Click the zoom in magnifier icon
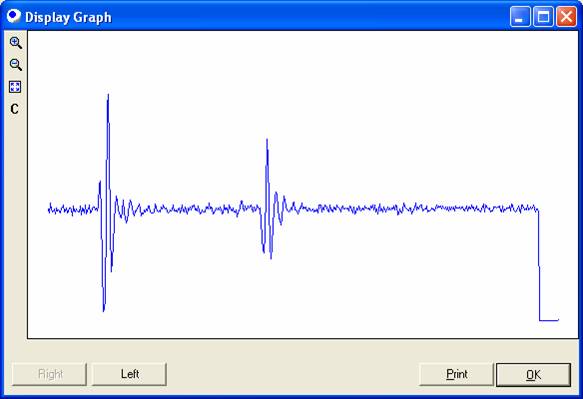 [x=15, y=43]
